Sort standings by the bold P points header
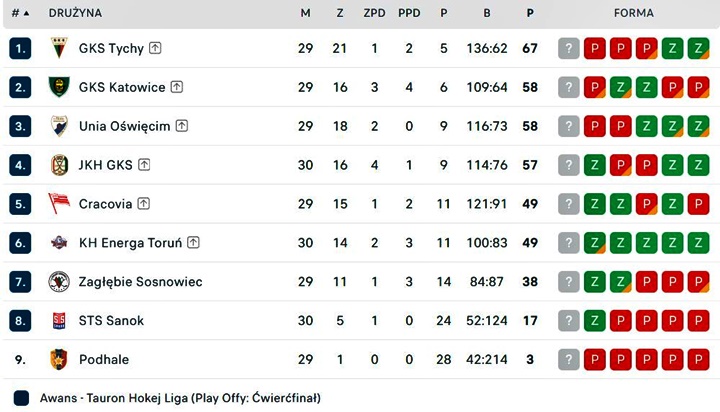720x412 pixels. [x=530, y=13]
